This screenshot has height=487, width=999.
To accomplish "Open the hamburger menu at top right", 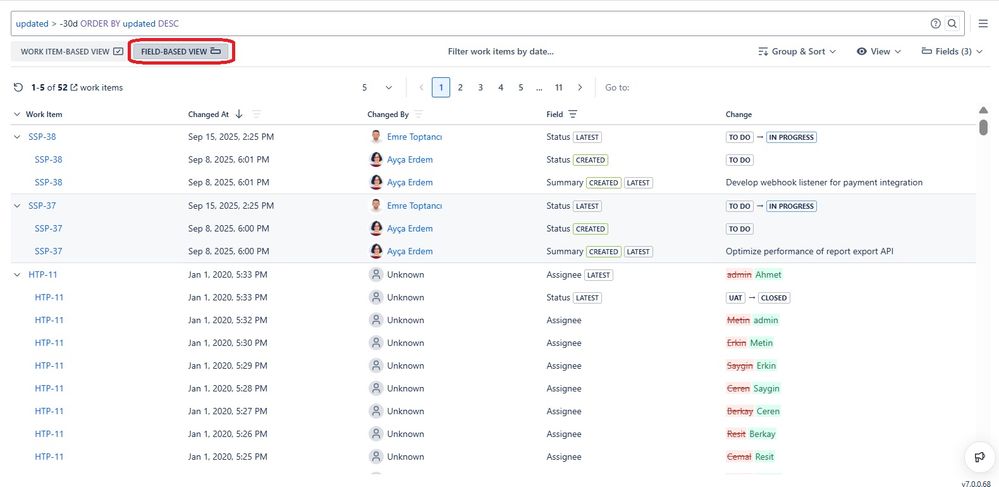I will coord(983,23).
